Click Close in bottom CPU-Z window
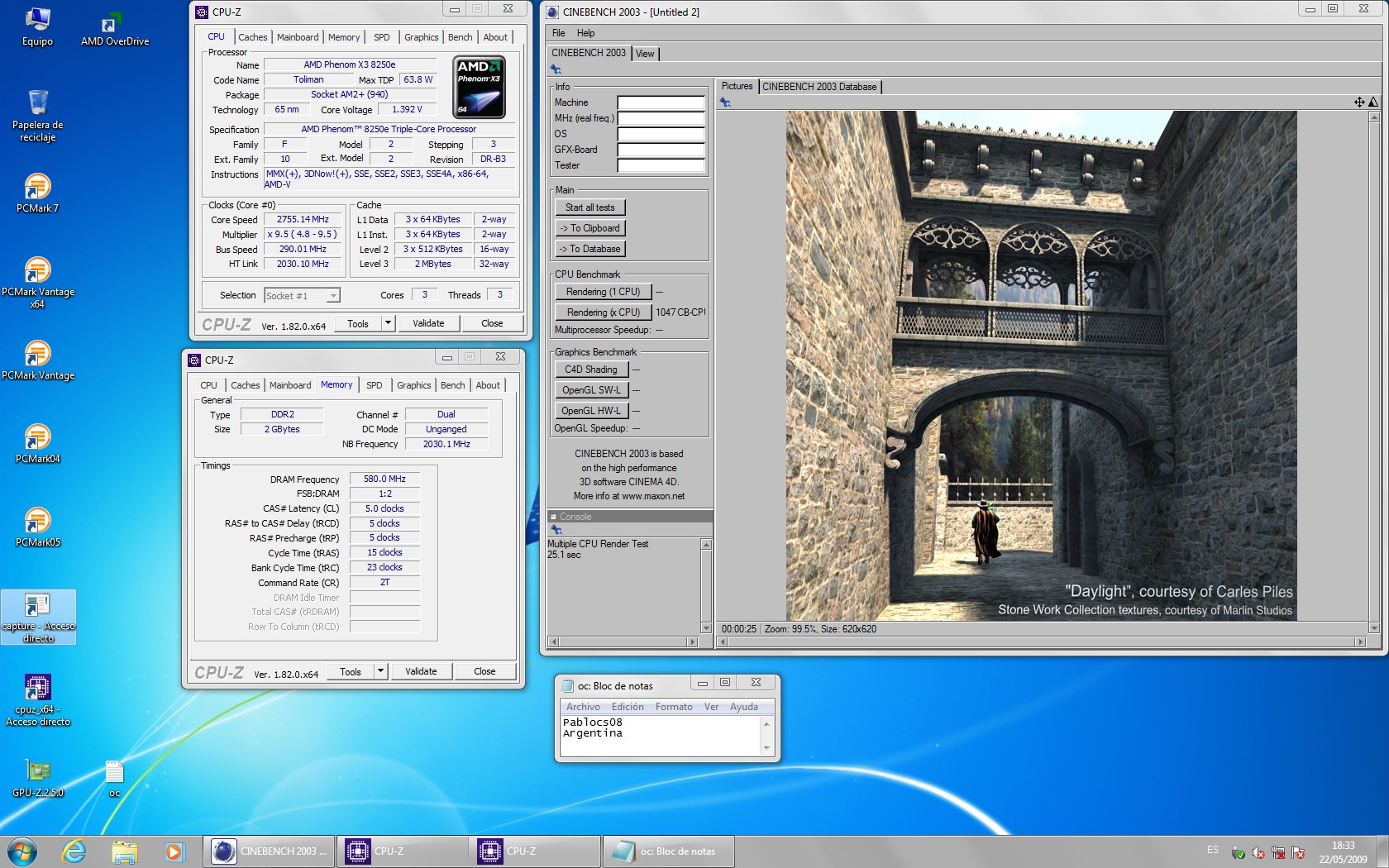1389x868 pixels. (484, 671)
